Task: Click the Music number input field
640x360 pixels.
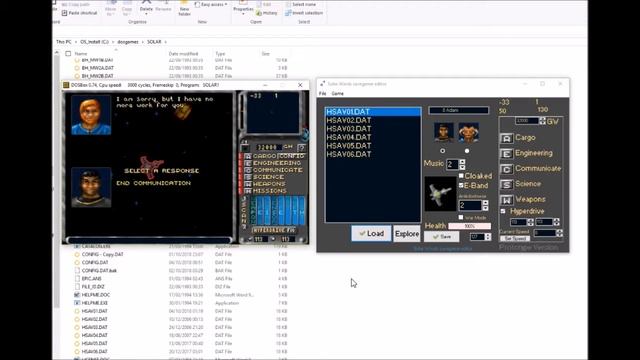Action: (452, 164)
